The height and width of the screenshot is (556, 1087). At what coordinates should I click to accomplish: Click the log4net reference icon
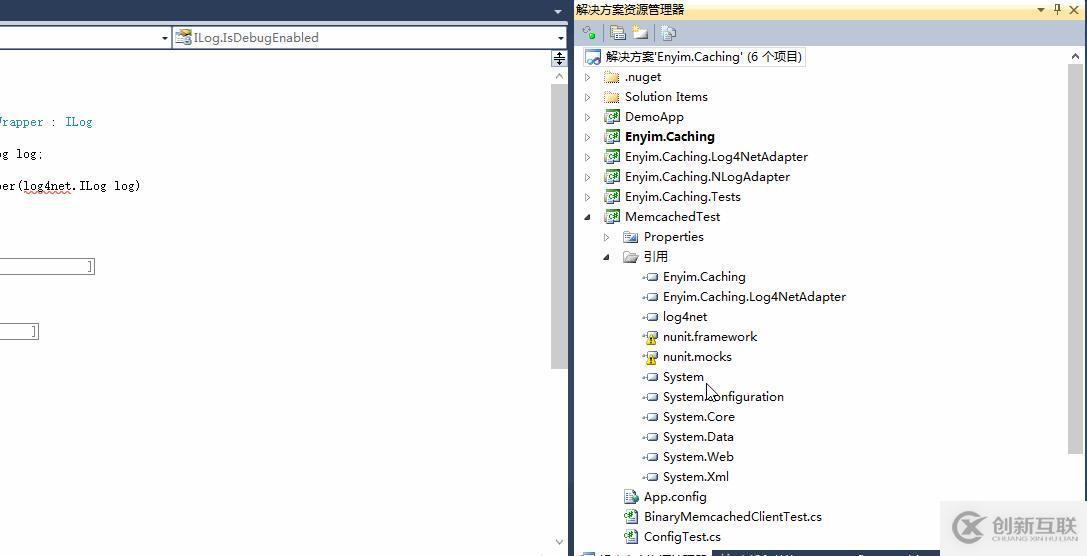pyautogui.click(x=650, y=317)
